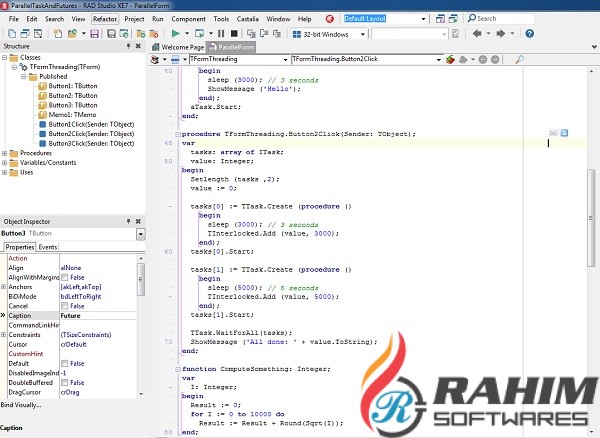Open the Button3 component selector dropdown

[x=141, y=234]
